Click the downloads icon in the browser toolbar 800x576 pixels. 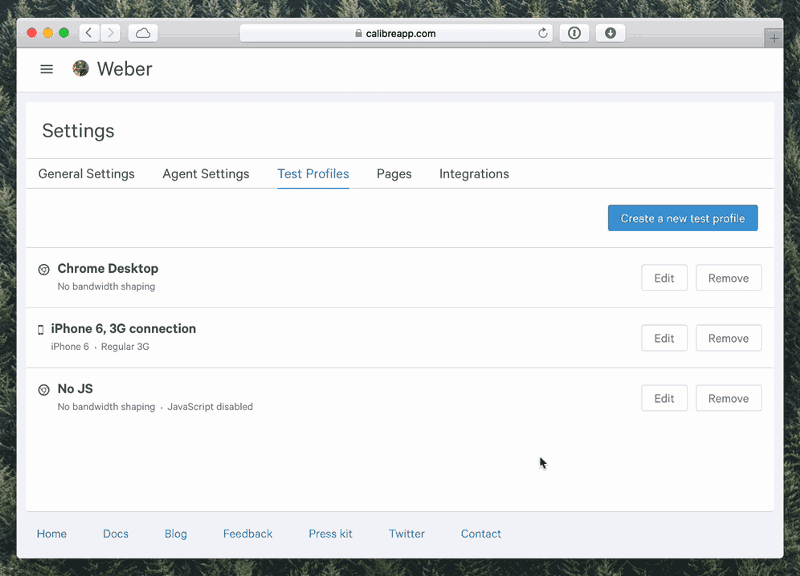[611, 32]
